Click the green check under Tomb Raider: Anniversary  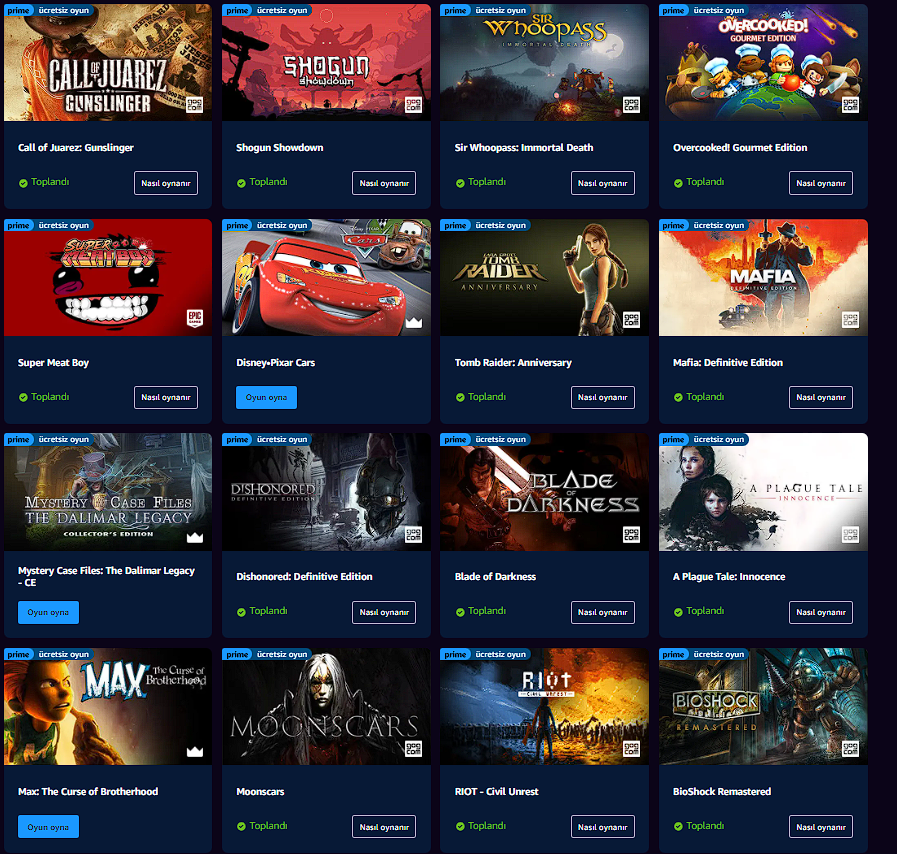click(460, 398)
